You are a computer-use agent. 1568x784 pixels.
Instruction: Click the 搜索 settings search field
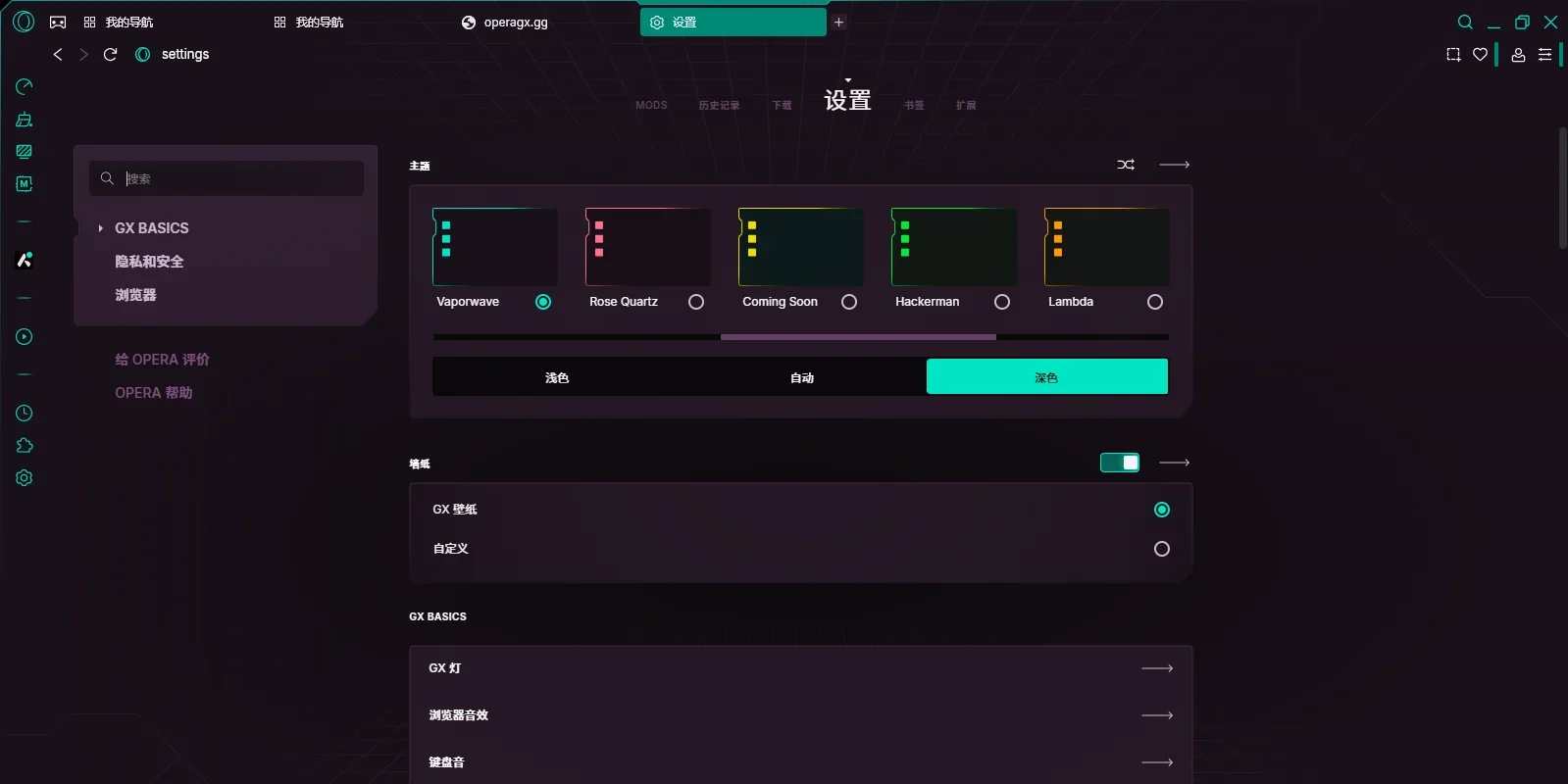coord(227,178)
